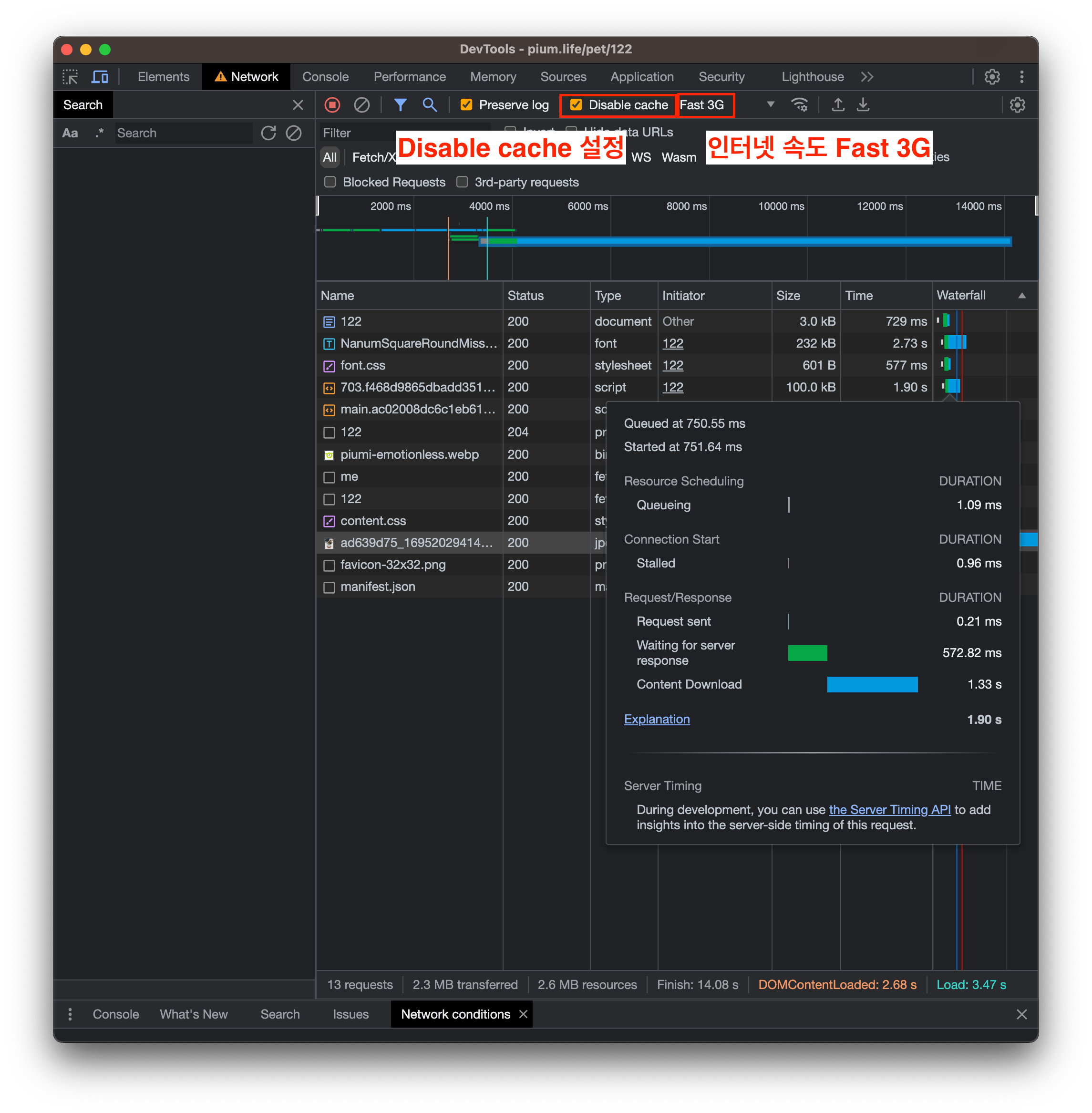Screen dimensions: 1092x1113
Task: Open the network search magnifier
Action: [x=430, y=105]
